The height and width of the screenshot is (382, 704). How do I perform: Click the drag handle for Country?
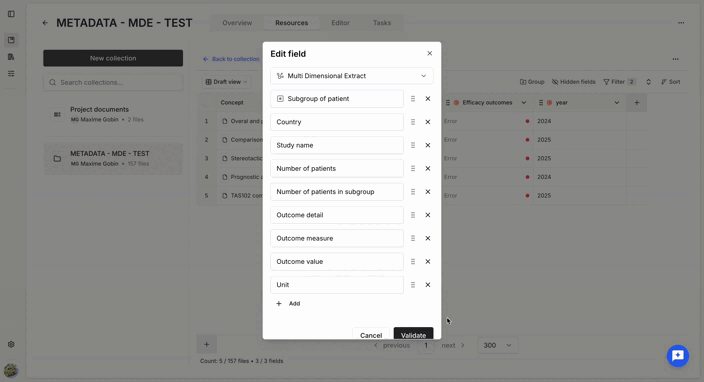click(x=413, y=122)
